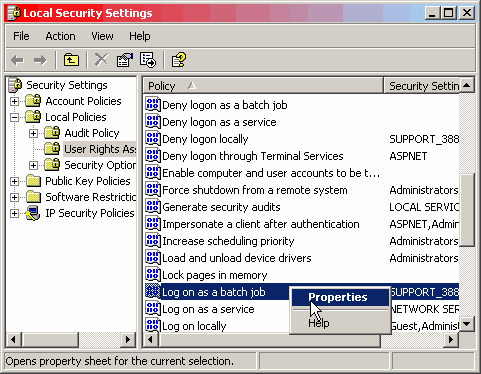Open the View menu
481x374 pixels.
coord(102,36)
